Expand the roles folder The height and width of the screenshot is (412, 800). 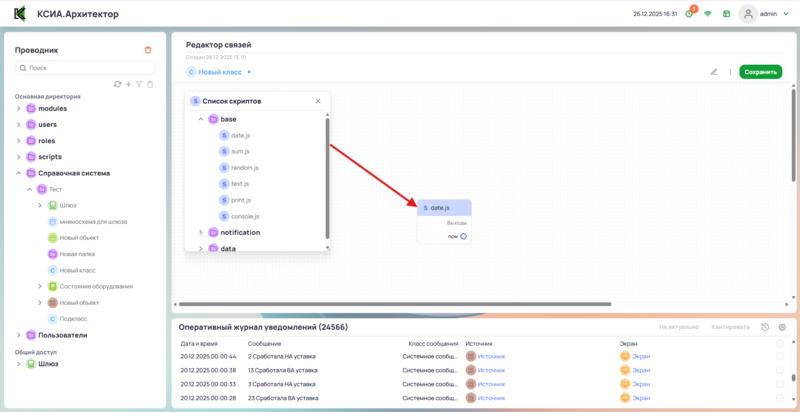coord(18,141)
